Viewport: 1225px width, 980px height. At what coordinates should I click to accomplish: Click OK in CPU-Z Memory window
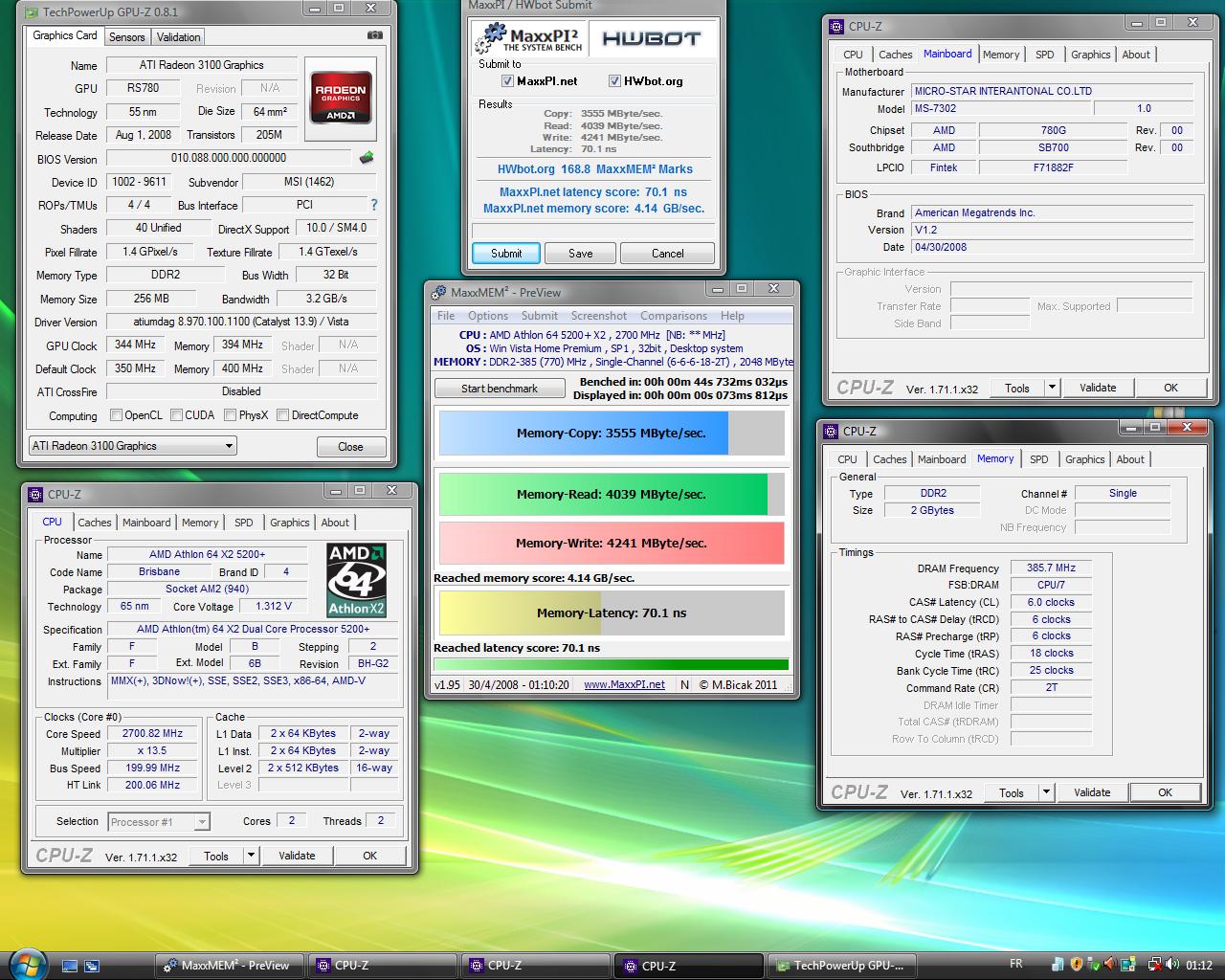click(1165, 792)
